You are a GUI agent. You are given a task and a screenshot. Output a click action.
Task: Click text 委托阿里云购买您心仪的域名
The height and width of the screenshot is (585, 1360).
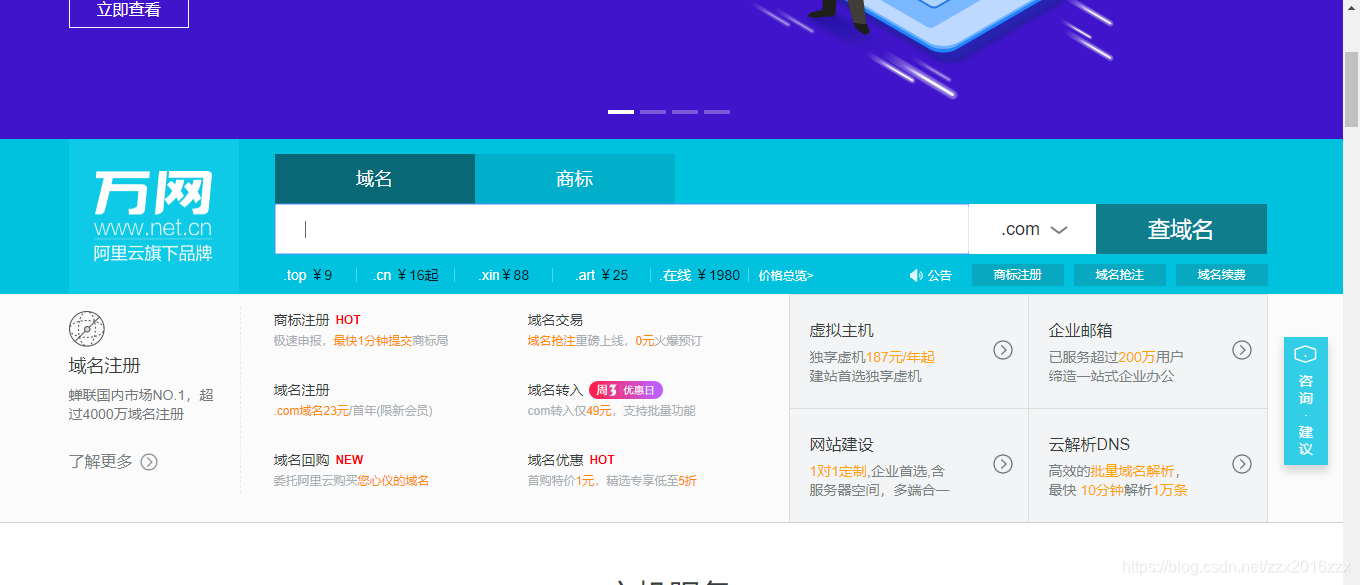coord(351,481)
